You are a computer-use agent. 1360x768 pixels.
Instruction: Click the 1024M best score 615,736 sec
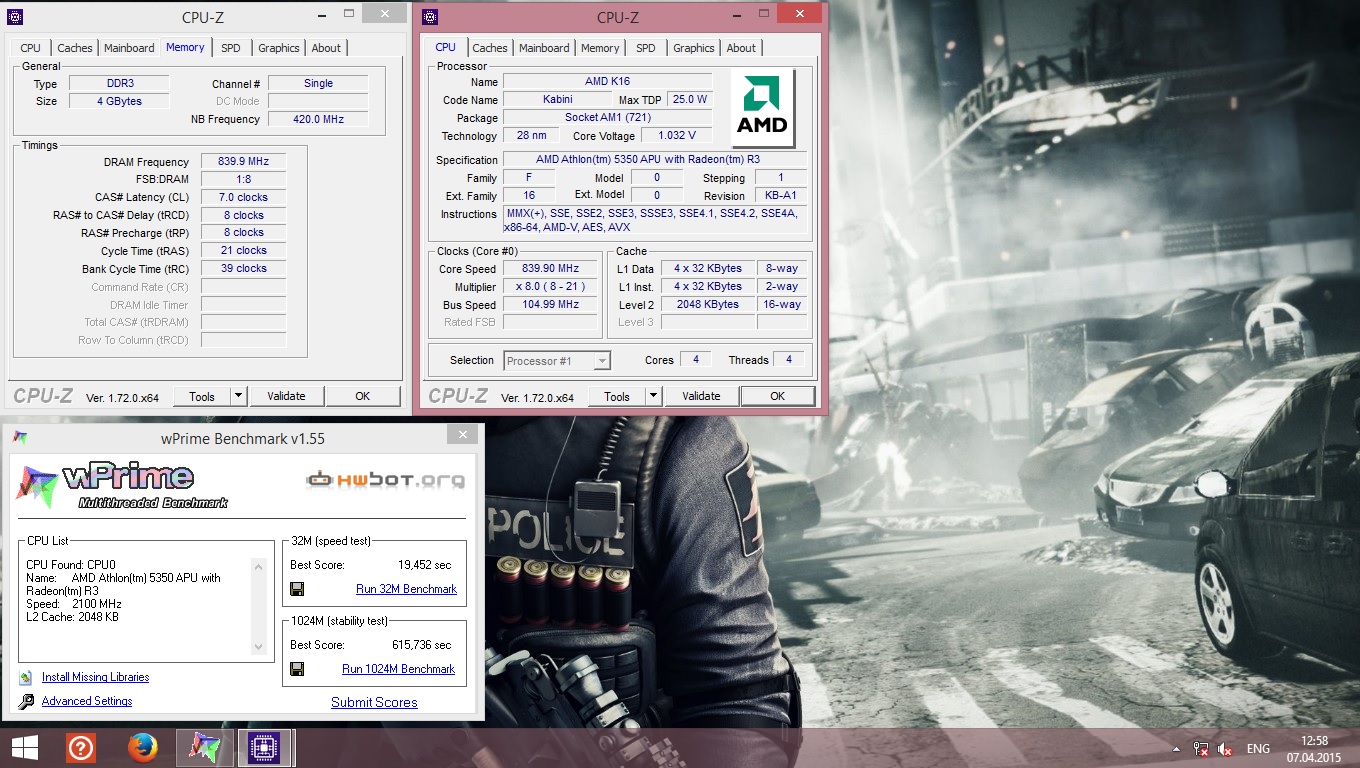point(421,645)
